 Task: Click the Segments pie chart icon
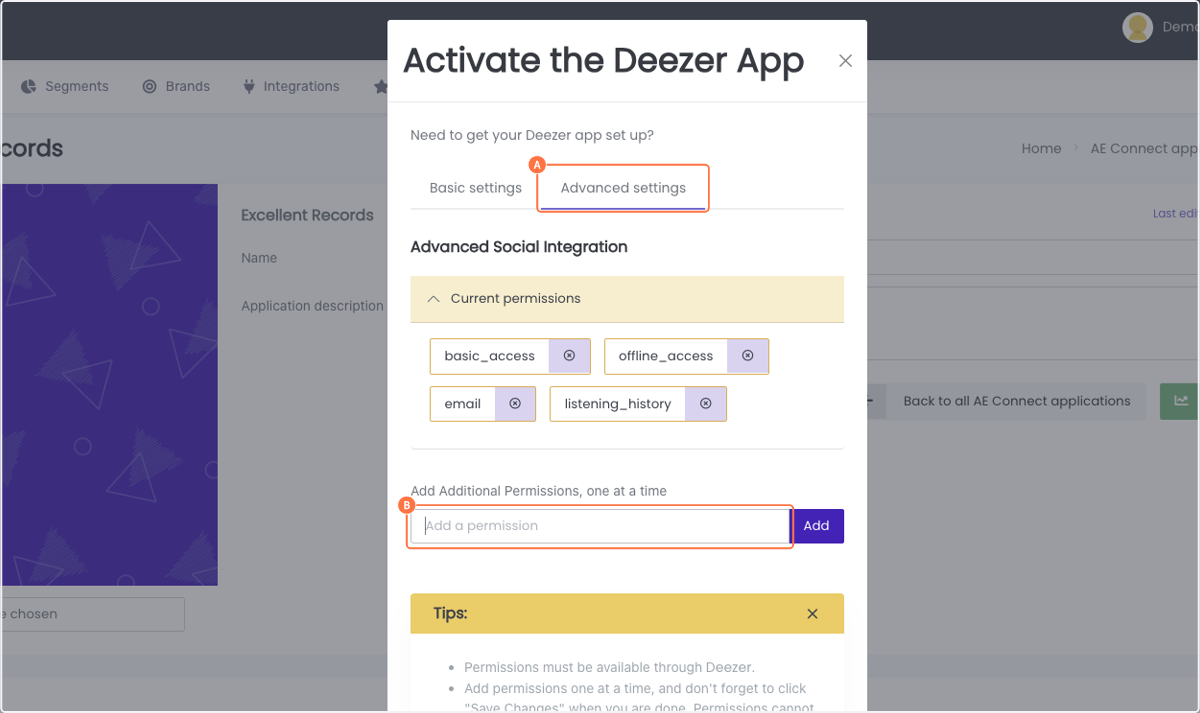point(29,87)
